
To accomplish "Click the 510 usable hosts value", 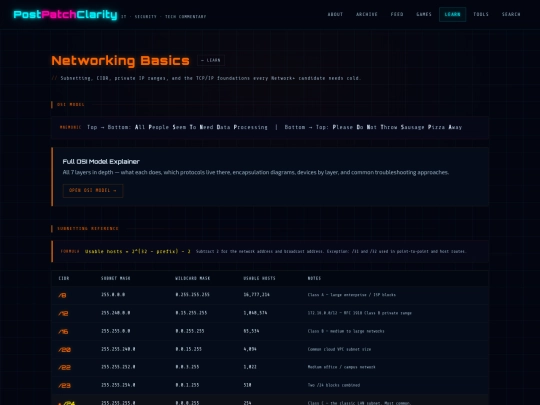I will [x=247, y=385].
